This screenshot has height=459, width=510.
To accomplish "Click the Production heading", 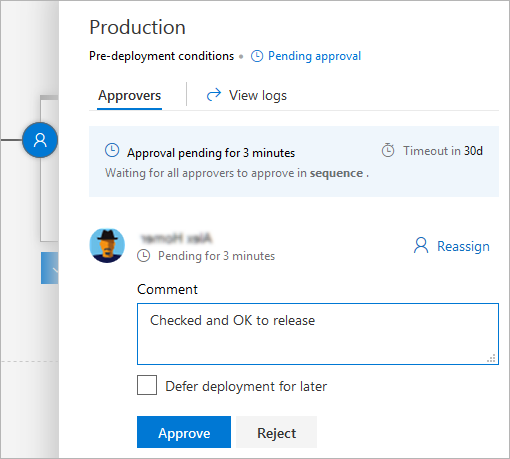I will coord(137,27).
